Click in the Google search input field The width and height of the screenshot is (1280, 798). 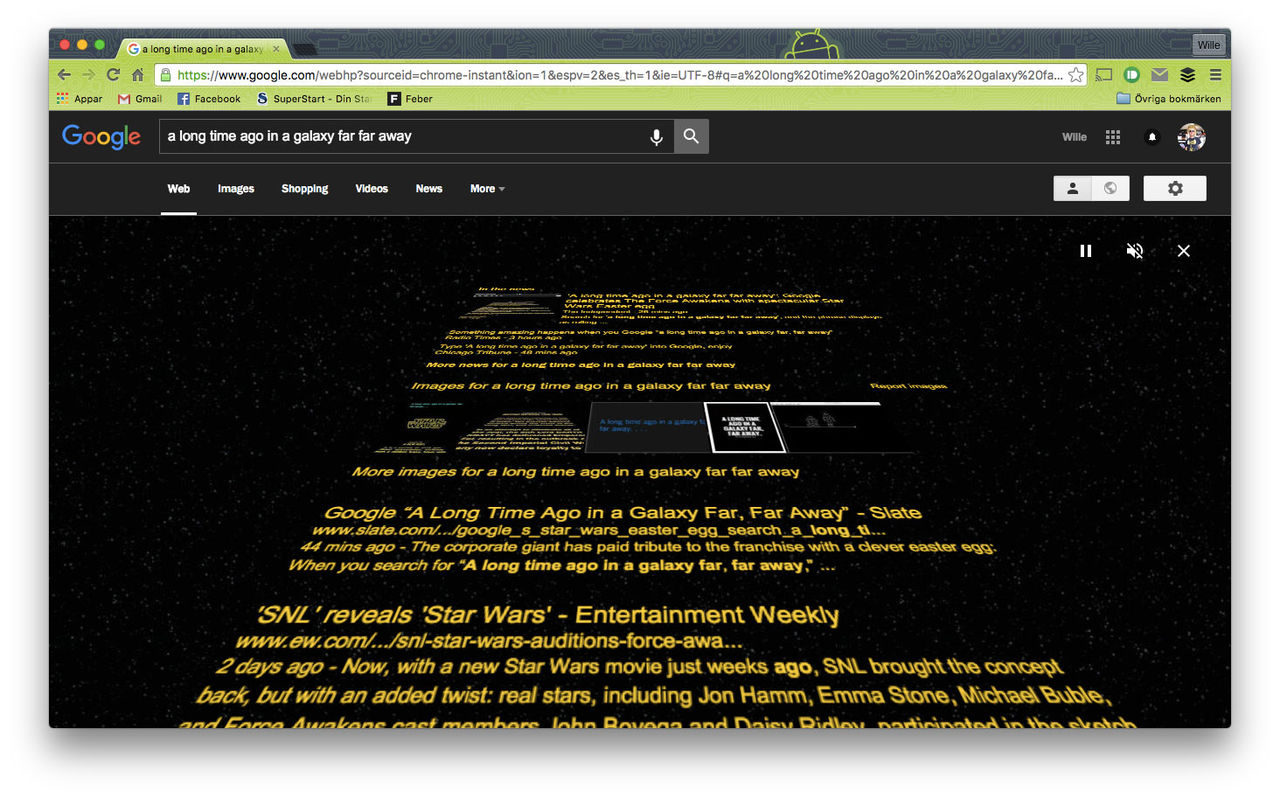click(400, 136)
